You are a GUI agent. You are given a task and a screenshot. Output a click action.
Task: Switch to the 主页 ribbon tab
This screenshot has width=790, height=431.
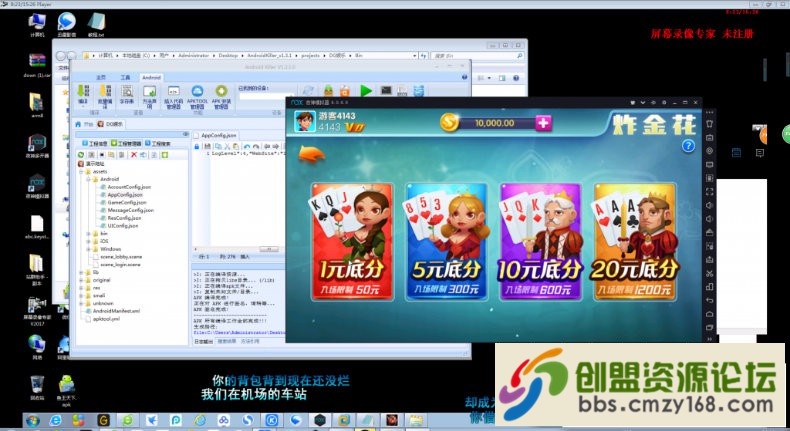(101, 77)
